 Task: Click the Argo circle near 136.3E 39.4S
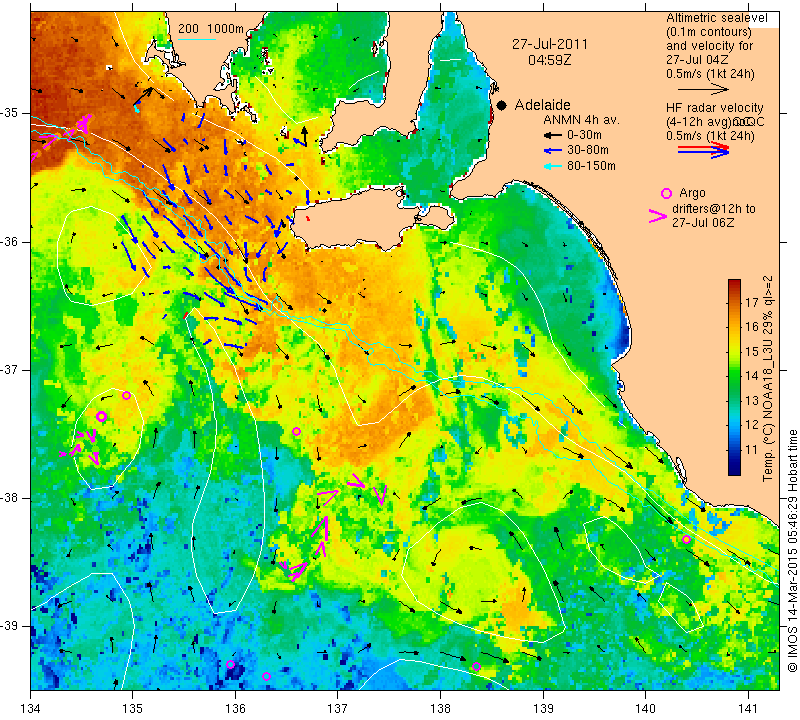[266, 677]
